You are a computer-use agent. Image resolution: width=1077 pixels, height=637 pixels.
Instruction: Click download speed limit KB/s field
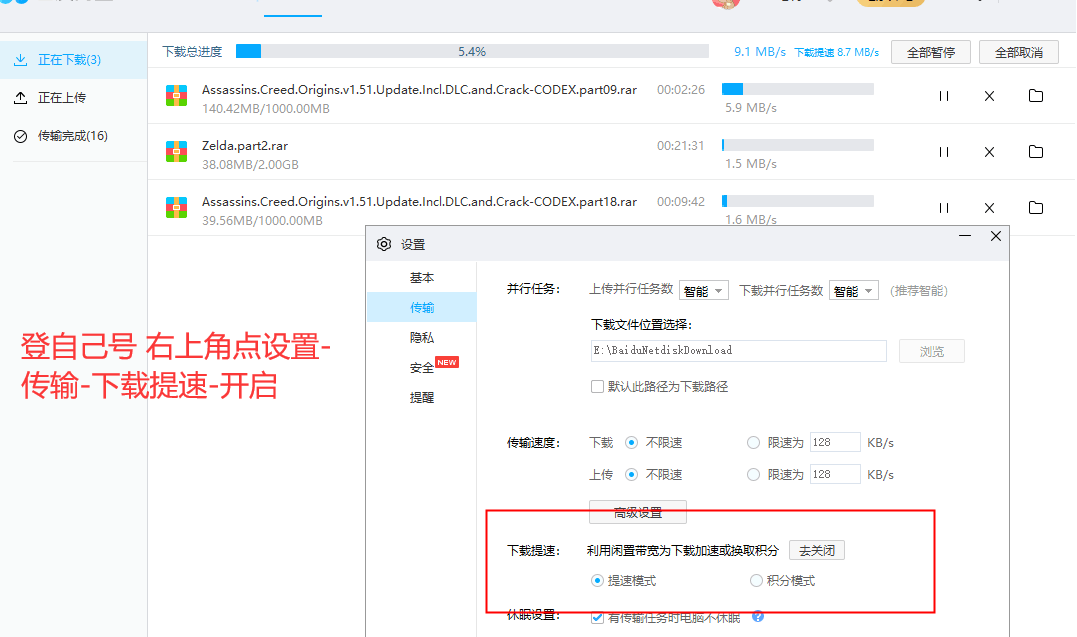pyautogui.click(x=835, y=442)
